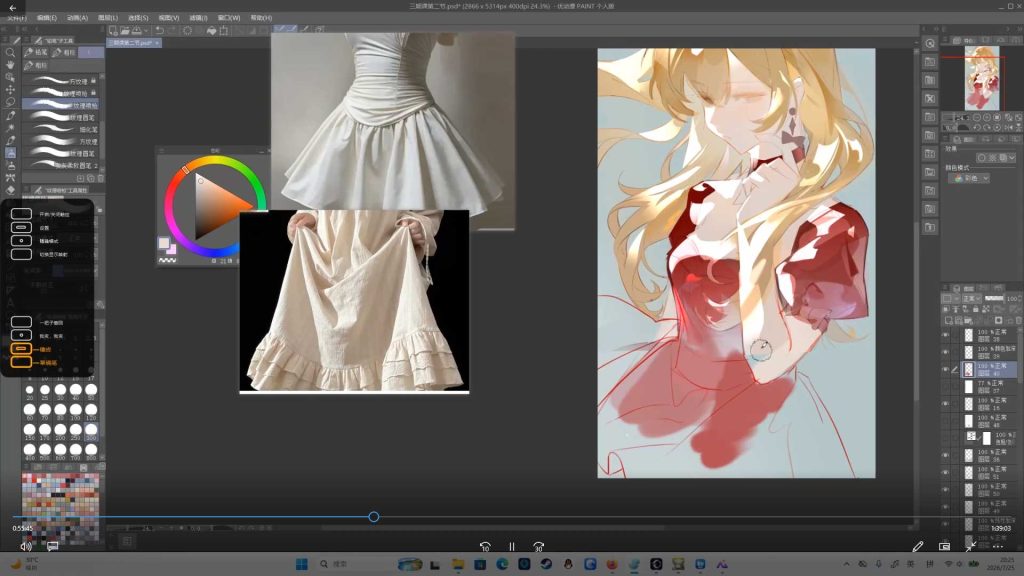Image resolution: width=1024 pixels, height=576 pixels.
Task: Select the brush size preset labeled 20
Action: point(29,391)
